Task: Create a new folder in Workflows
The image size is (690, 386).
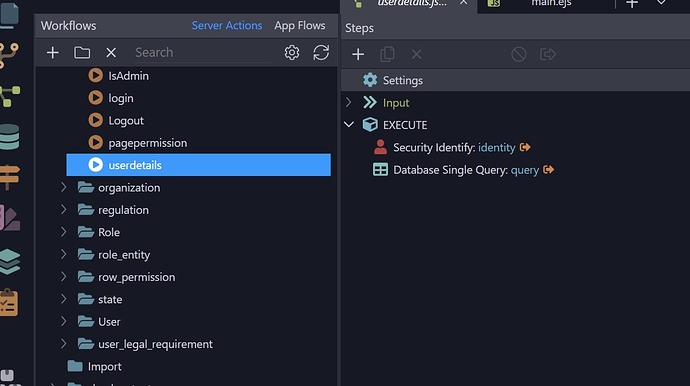Action: [x=82, y=53]
